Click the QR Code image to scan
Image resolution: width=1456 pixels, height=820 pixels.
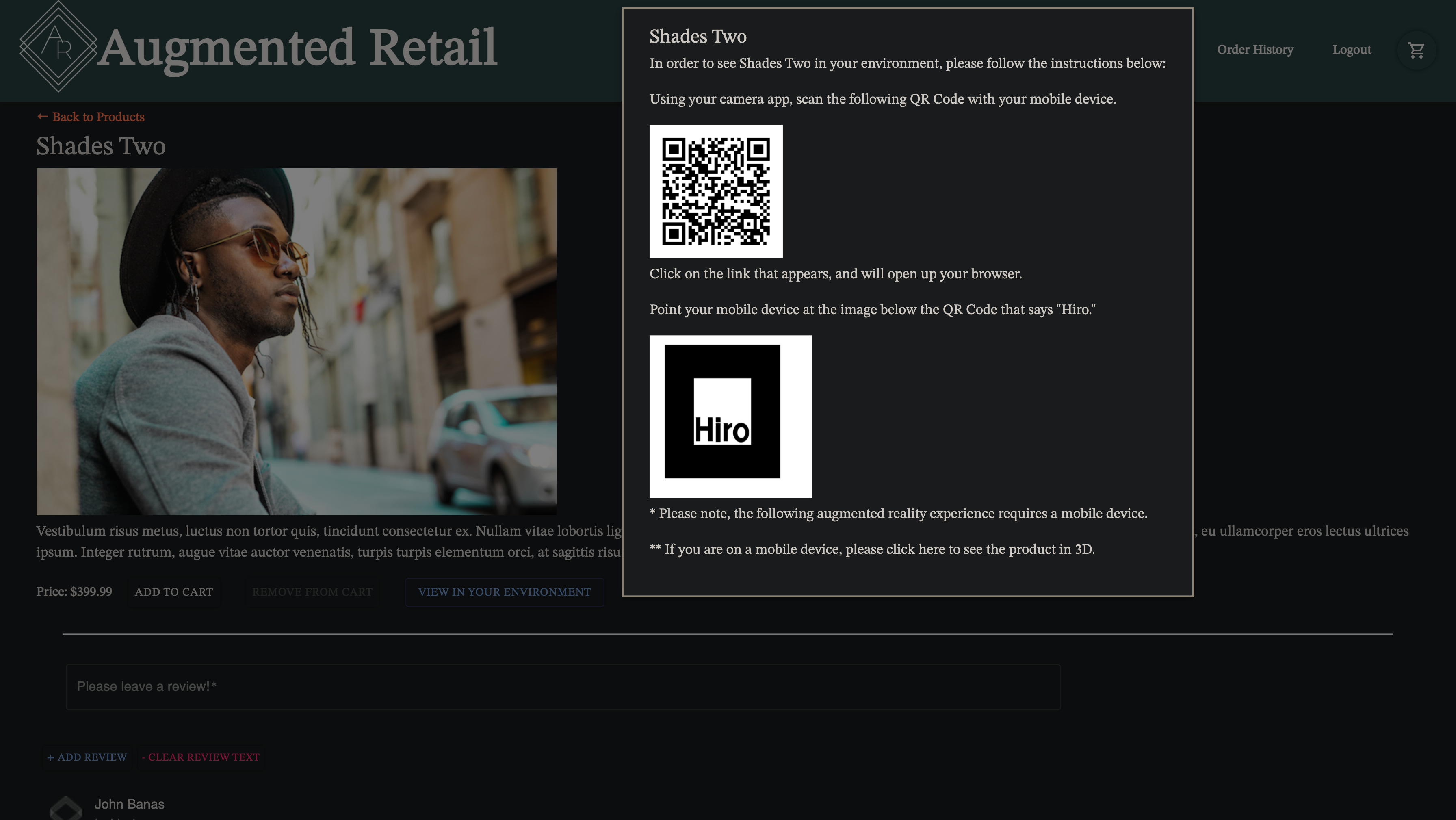pyautogui.click(x=716, y=191)
